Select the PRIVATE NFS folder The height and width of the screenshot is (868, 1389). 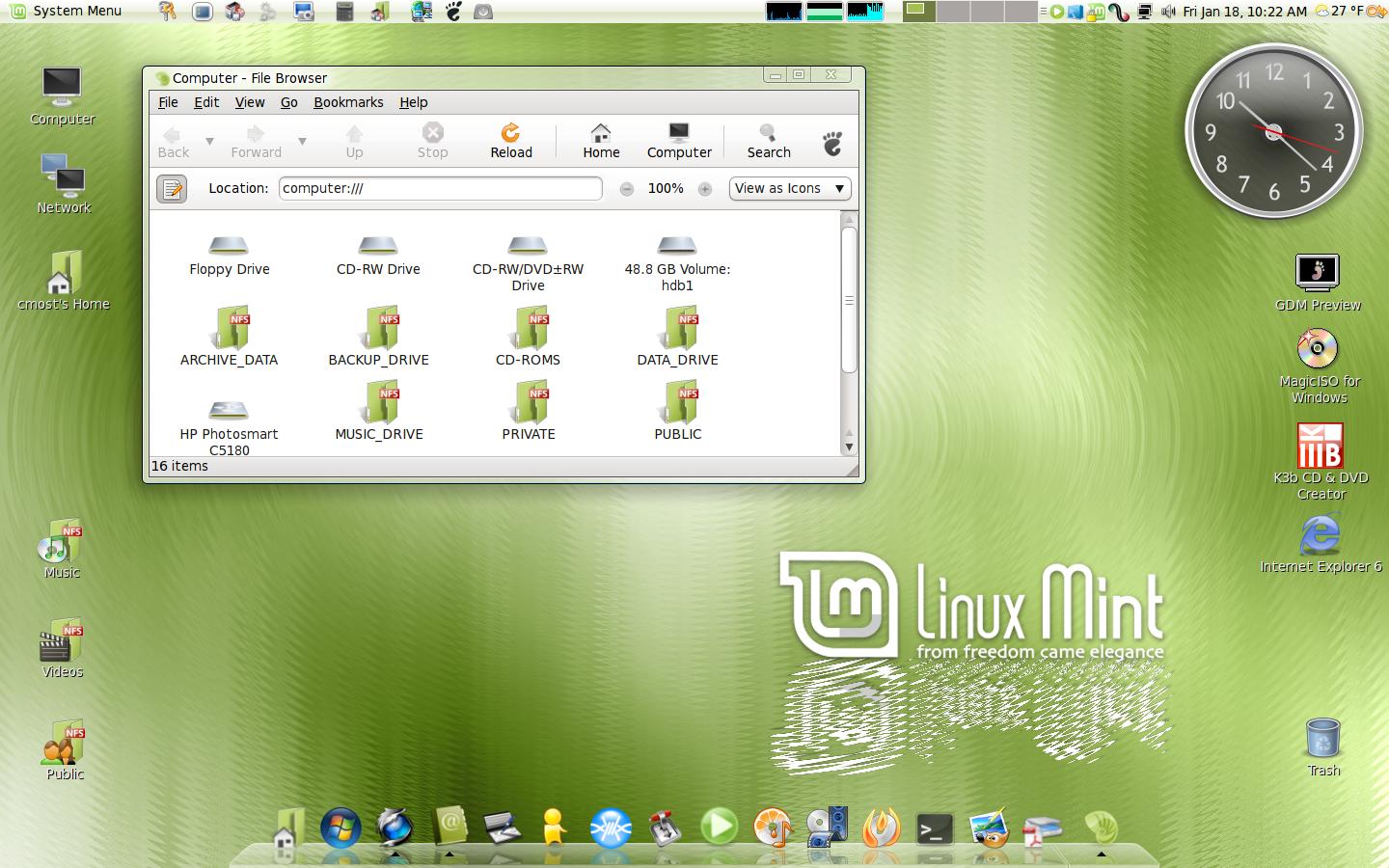[528, 410]
